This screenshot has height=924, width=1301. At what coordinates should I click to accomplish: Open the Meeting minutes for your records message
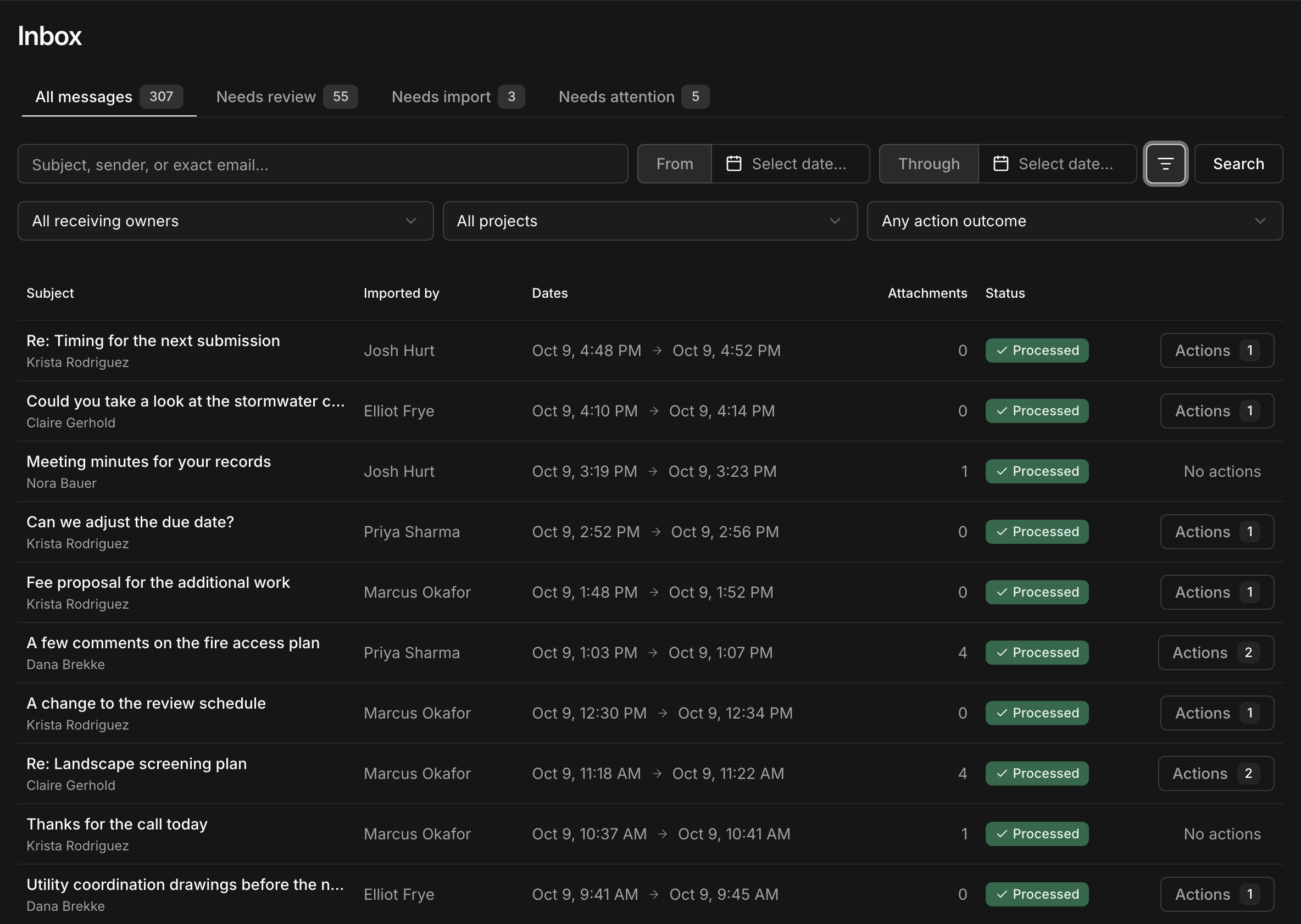click(x=148, y=461)
